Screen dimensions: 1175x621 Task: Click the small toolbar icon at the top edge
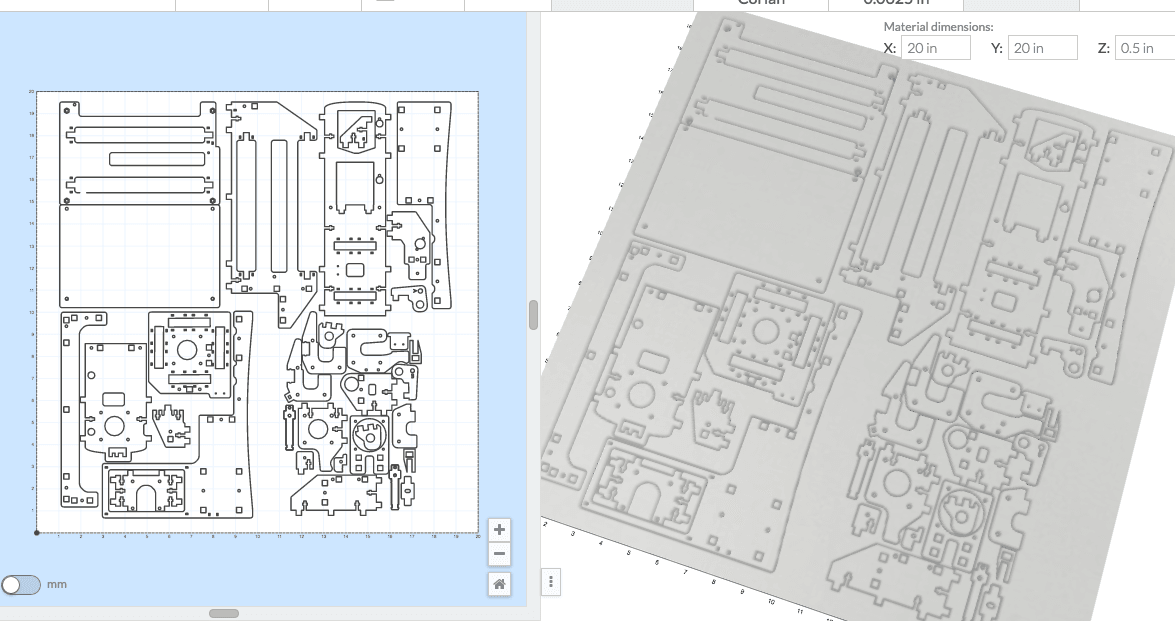coord(386,3)
